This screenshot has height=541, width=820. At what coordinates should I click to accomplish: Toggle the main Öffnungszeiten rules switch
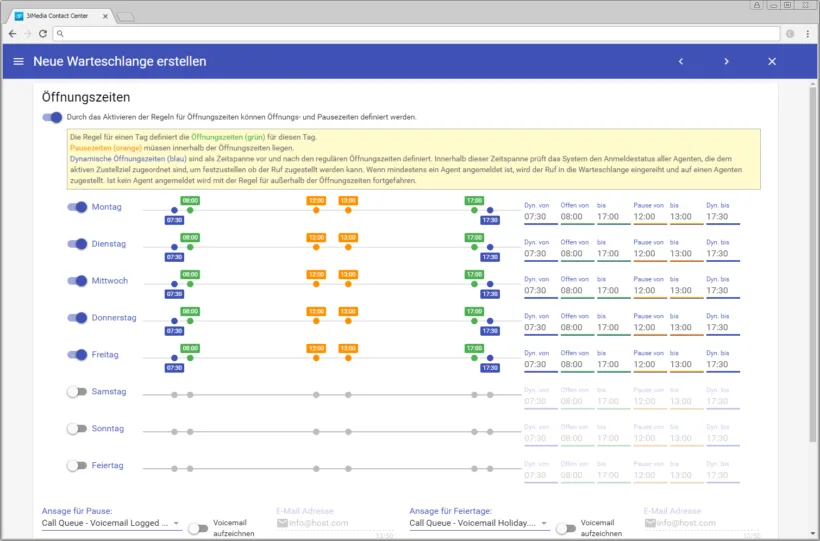click(52, 117)
